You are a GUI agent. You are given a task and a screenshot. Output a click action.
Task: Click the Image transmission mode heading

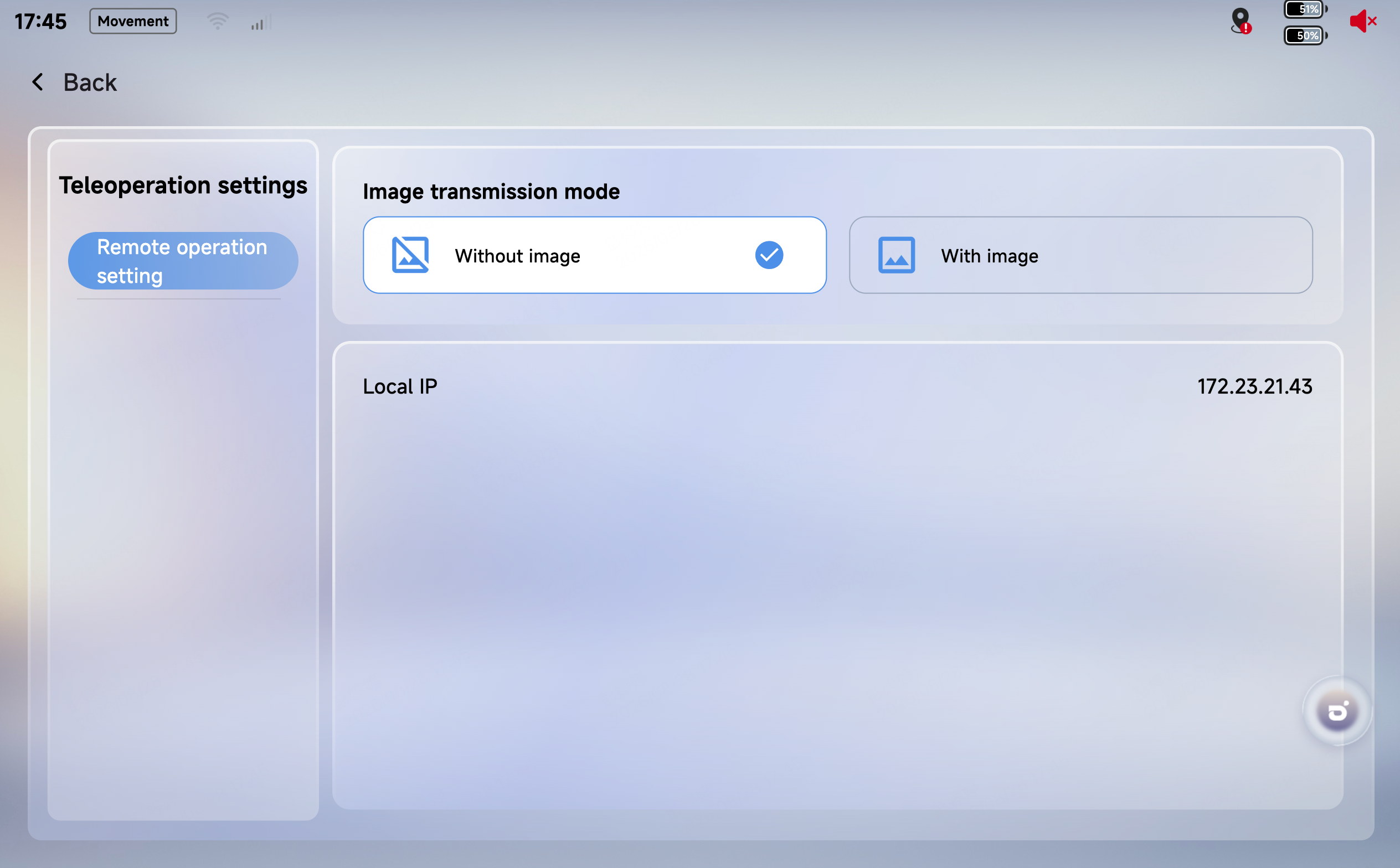(x=492, y=192)
